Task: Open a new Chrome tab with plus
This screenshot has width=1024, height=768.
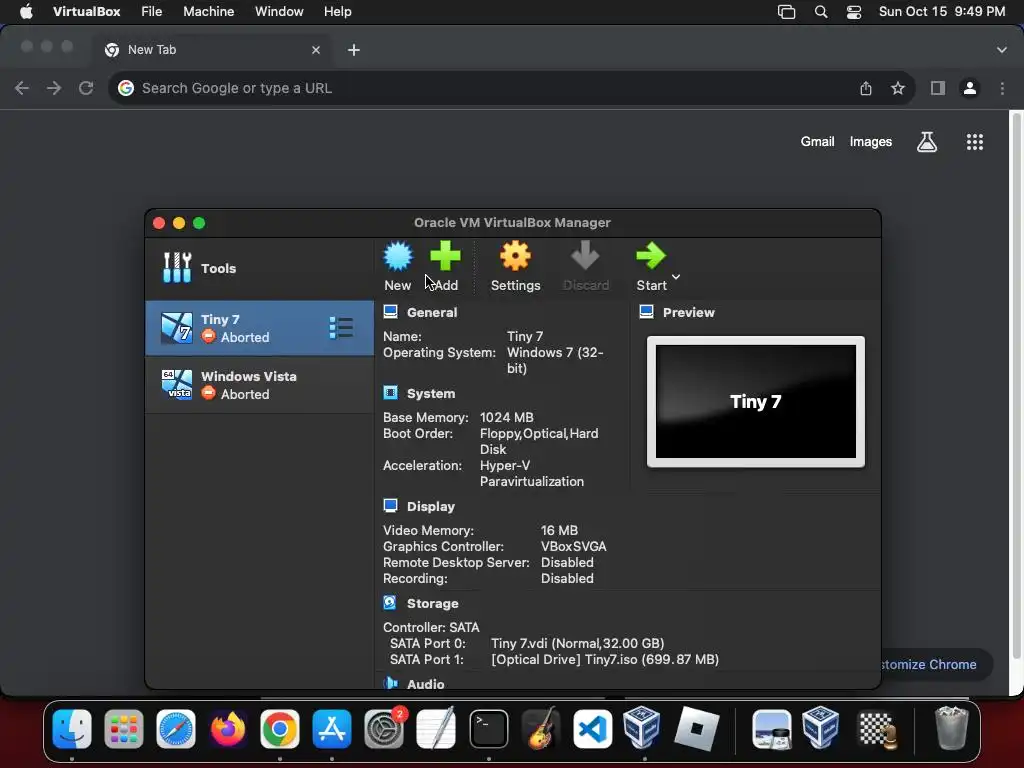Action: (353, 50)
